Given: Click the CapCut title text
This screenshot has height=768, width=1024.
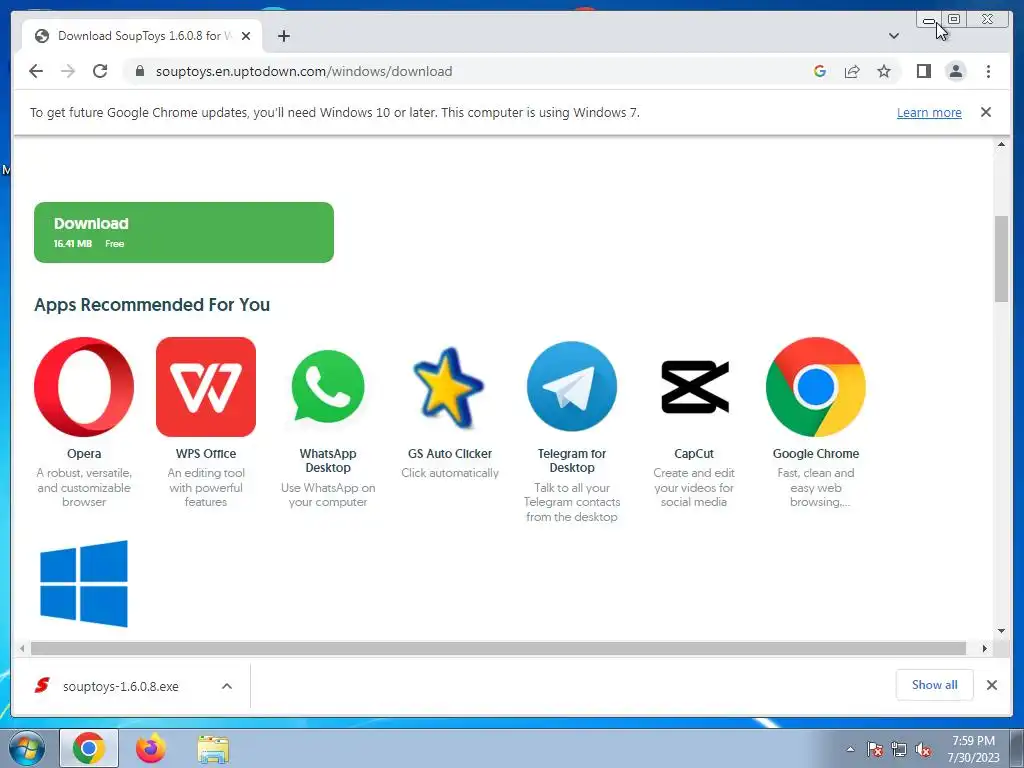Looking at the screenshot, I should click(x=694, y=453).
